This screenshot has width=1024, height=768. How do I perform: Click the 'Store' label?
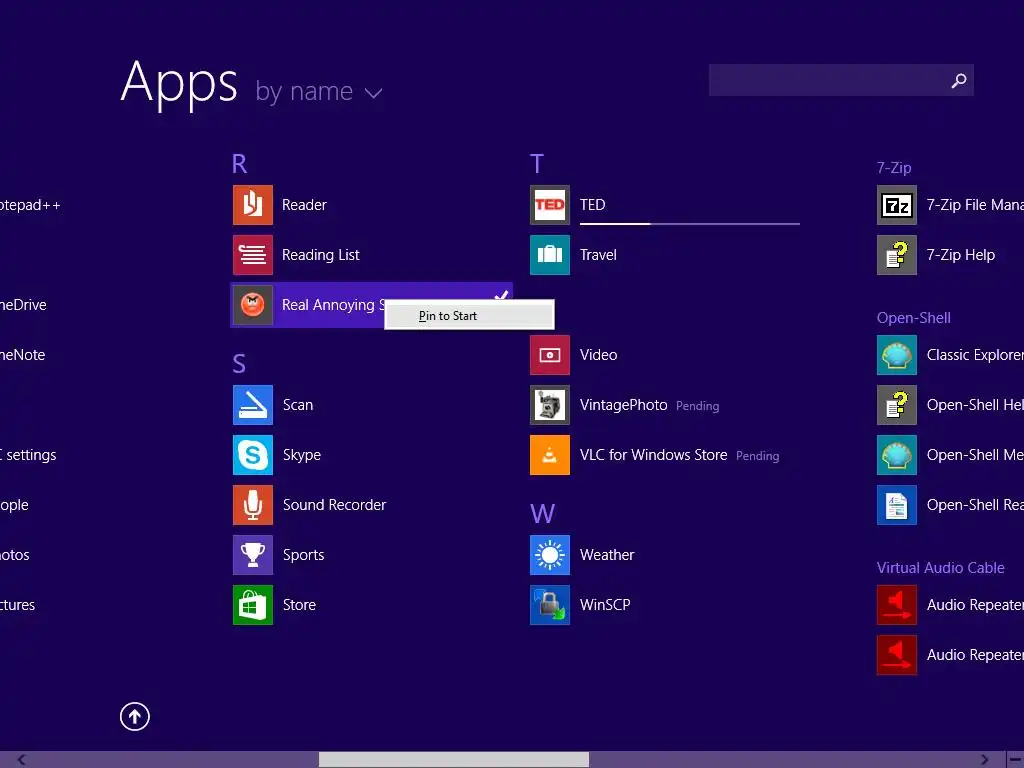pos(299,605)
